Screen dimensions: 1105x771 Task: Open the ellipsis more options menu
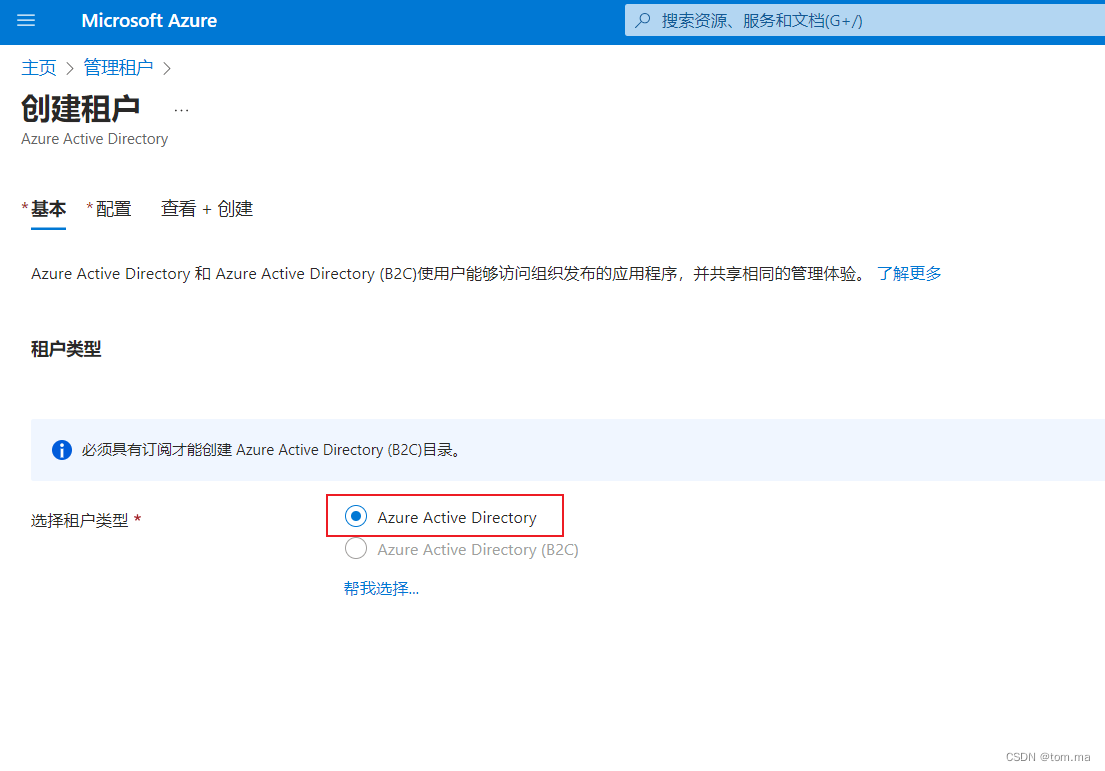[x=181, y=110]
